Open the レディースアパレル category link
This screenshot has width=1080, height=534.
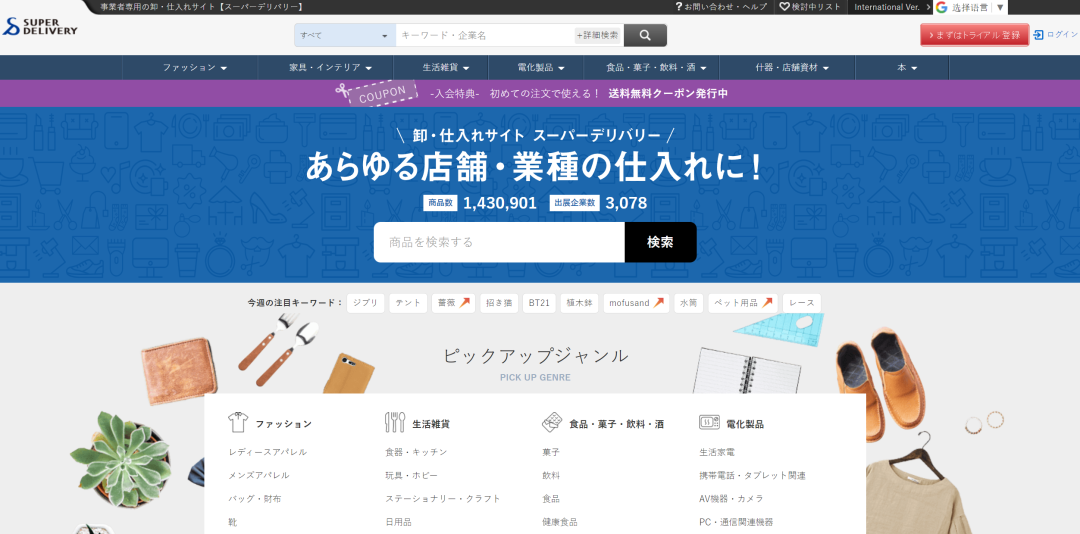tap(268, 452)
